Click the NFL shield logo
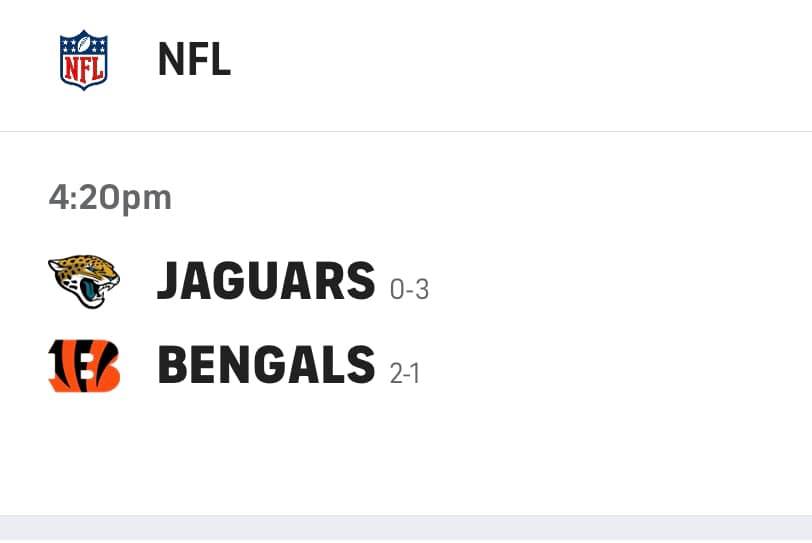Screen dimensions: 812x543 click(x=83, y=60)
